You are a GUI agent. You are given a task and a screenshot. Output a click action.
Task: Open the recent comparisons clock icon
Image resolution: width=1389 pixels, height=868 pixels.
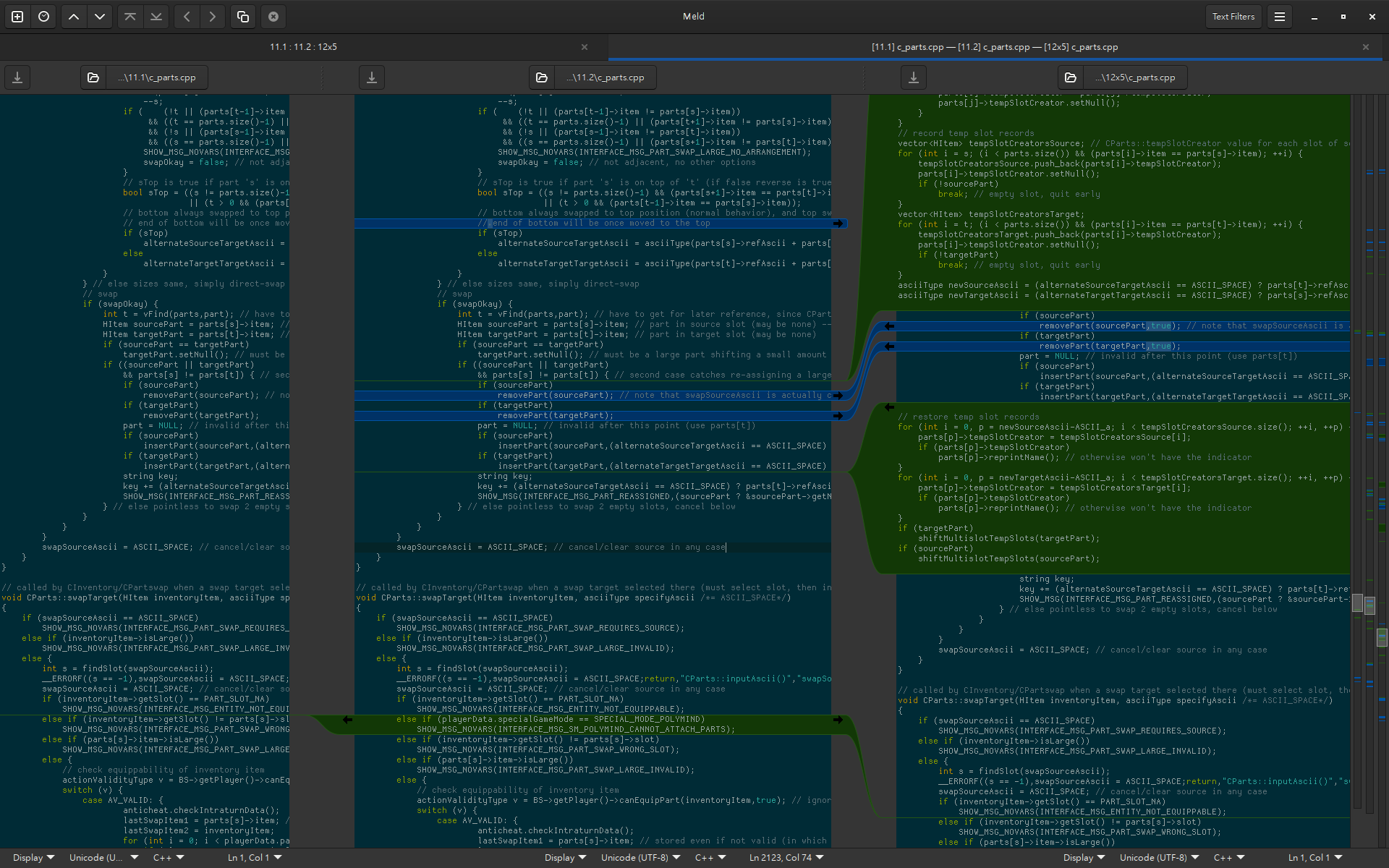(x=44, y=16)
